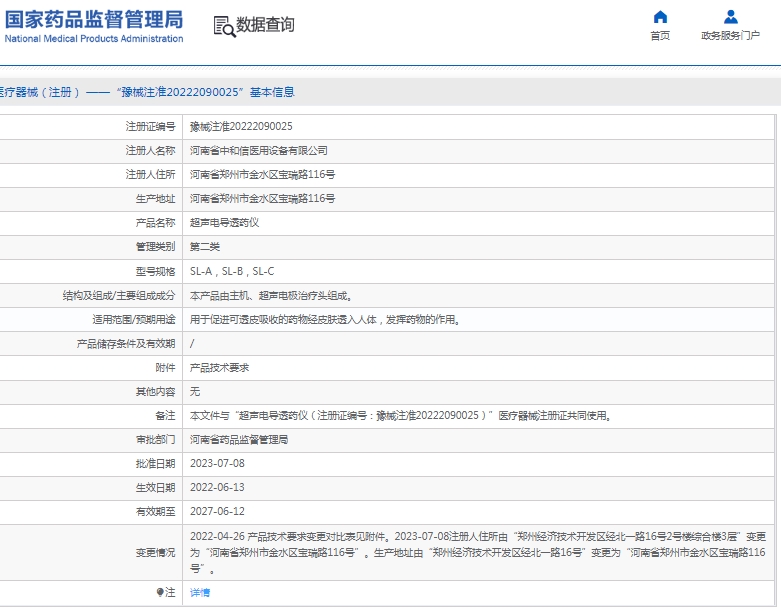Click the 国家药品监督管理局 logo
781x609 pixels.
94,27
